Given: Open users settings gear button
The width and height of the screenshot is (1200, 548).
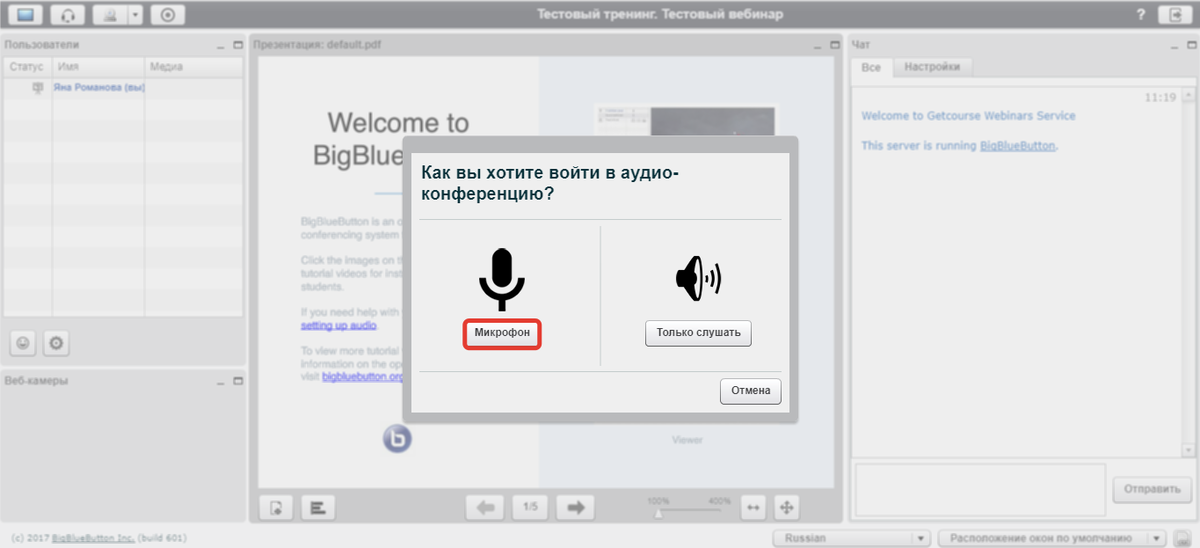Looking at the screenshot, I should click(56, 344).
